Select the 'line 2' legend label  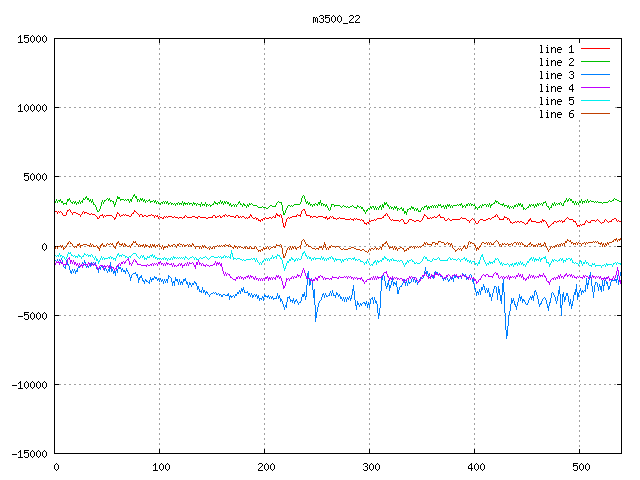click(557, 62)
